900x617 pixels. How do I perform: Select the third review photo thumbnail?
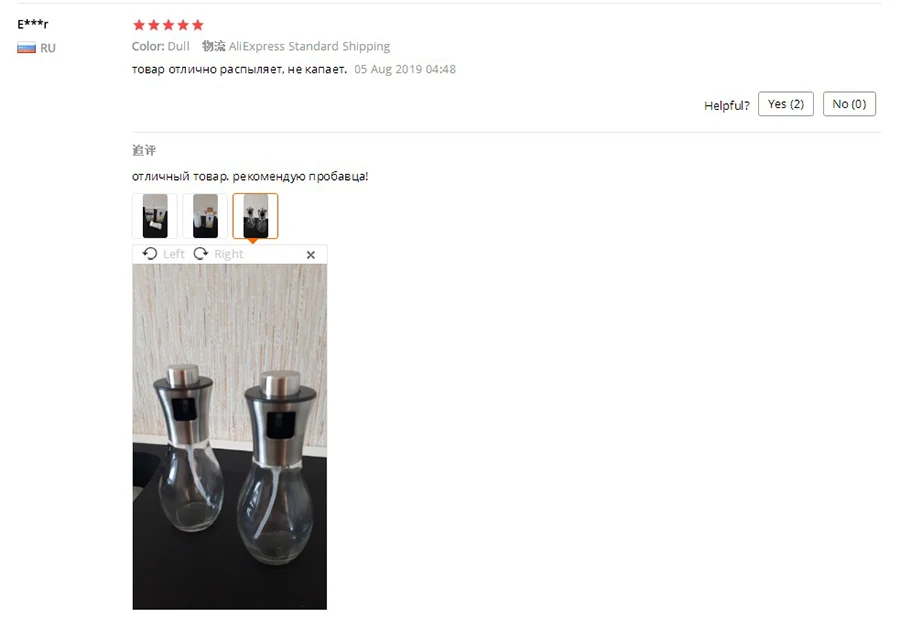[255, 216]
